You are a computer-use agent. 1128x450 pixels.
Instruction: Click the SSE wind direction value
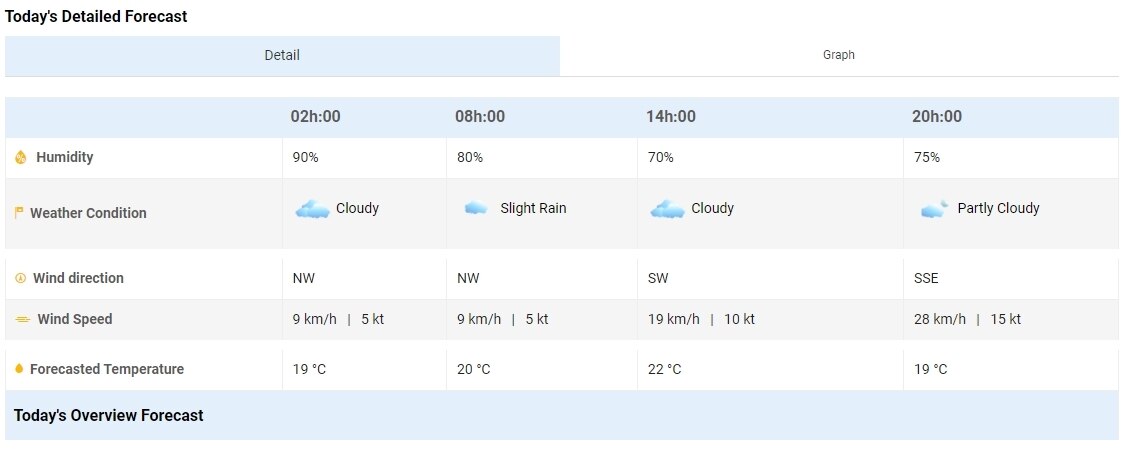927,278
